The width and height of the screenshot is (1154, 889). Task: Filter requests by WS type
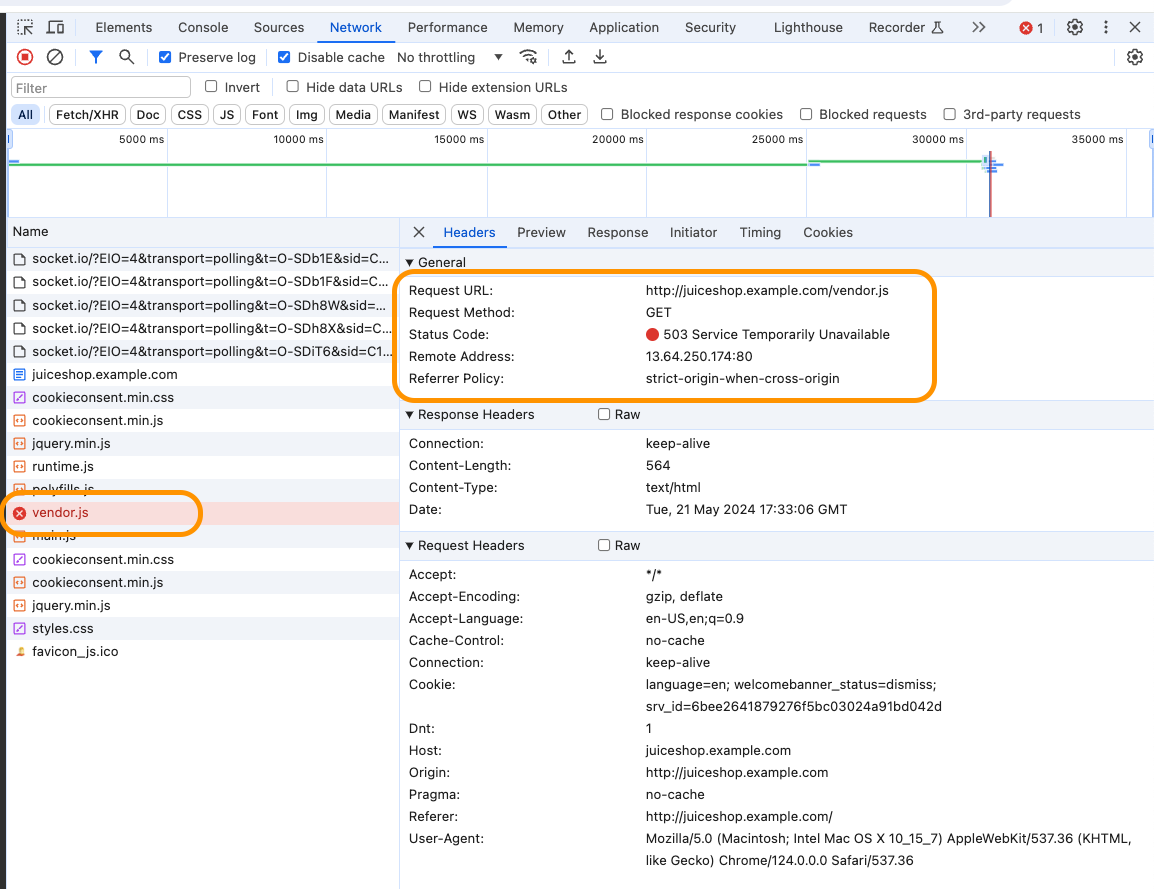point(467,115)
